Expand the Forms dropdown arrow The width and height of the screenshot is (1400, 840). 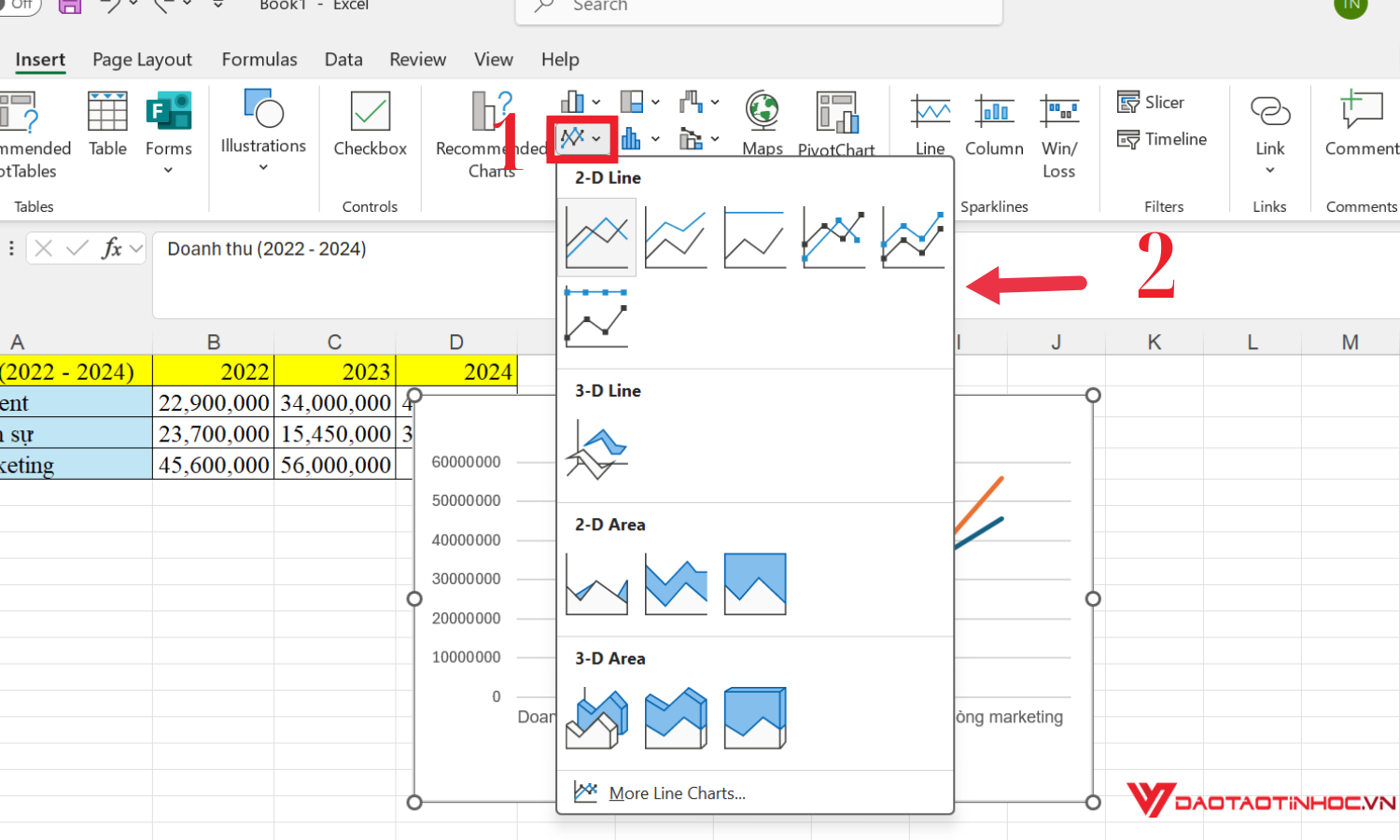point(168,170)
